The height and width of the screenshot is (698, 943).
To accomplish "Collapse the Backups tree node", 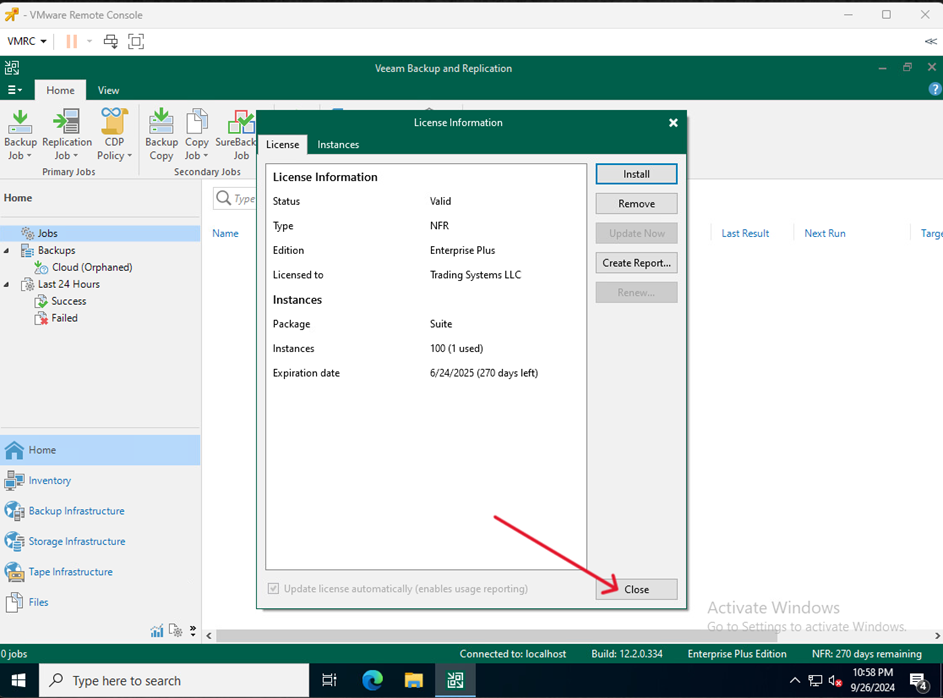I will tap(7, 251).
